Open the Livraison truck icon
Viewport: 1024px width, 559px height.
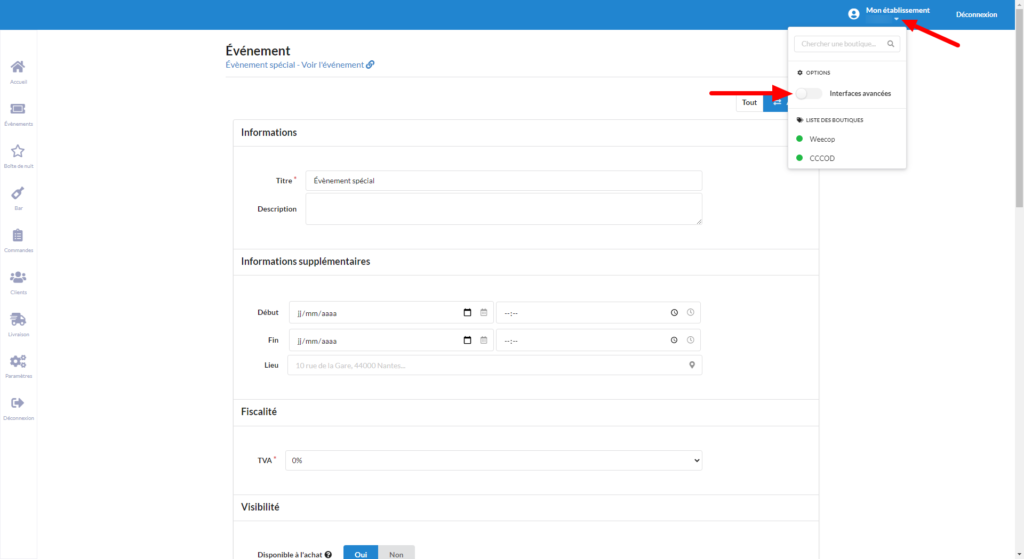pyautogui.click(x=18, y=319)
